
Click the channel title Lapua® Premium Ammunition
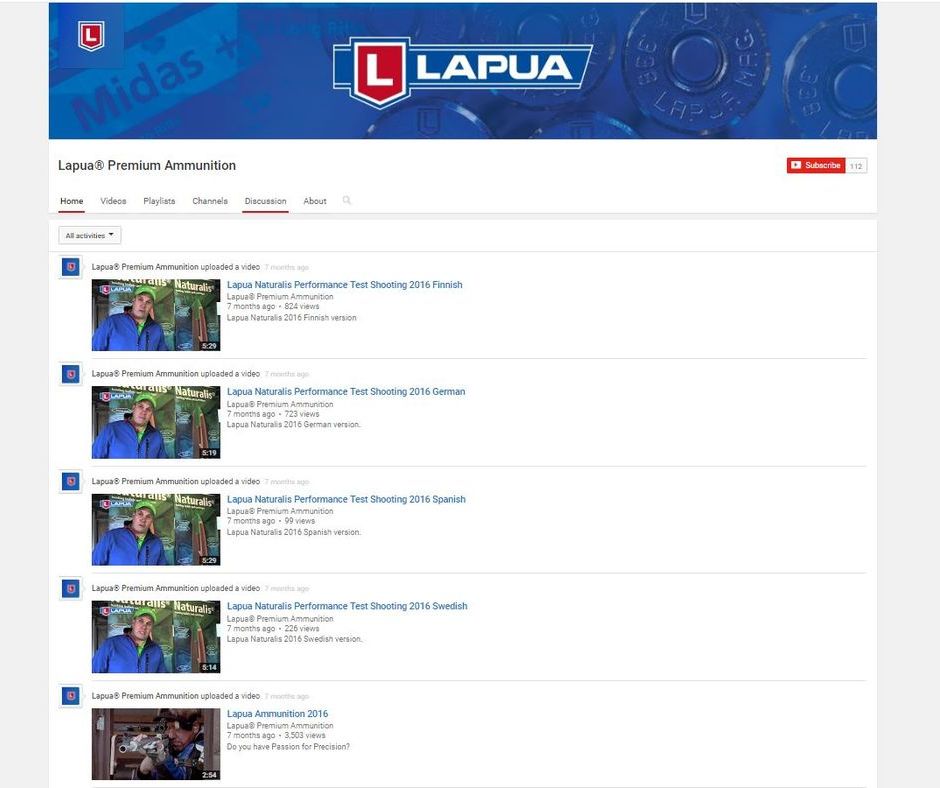tap(147, 166)
